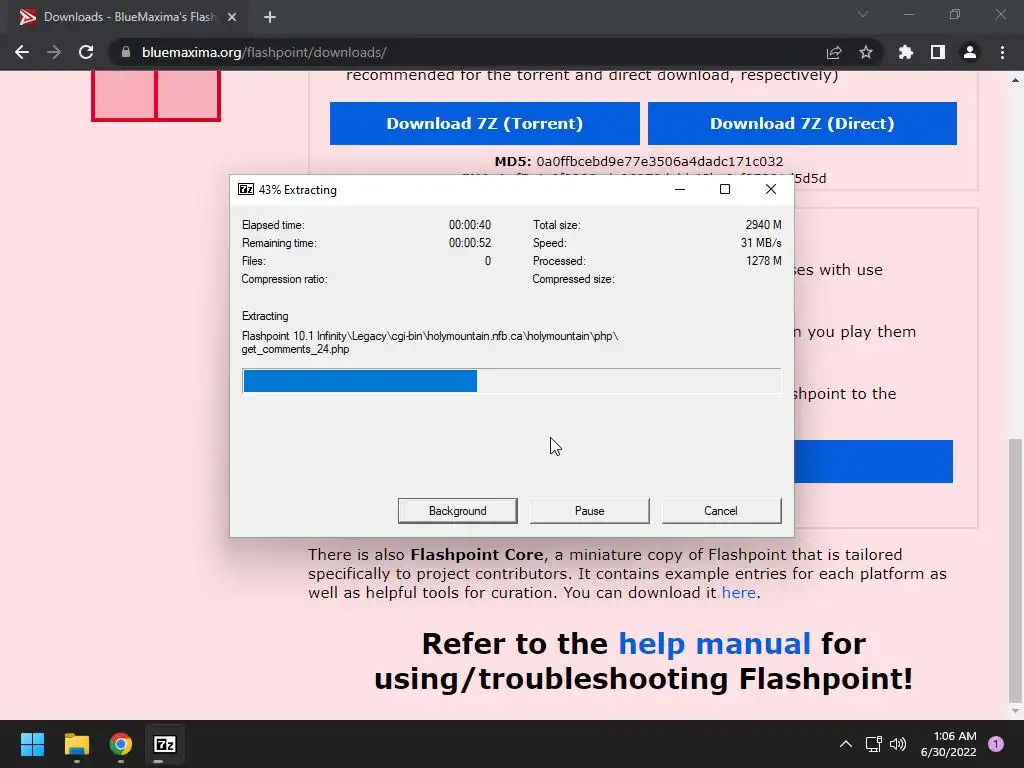Viewport: 1024px width, 768px height.
Task: Open the Extensions puzzle icon
Action: tap(906, 52)
